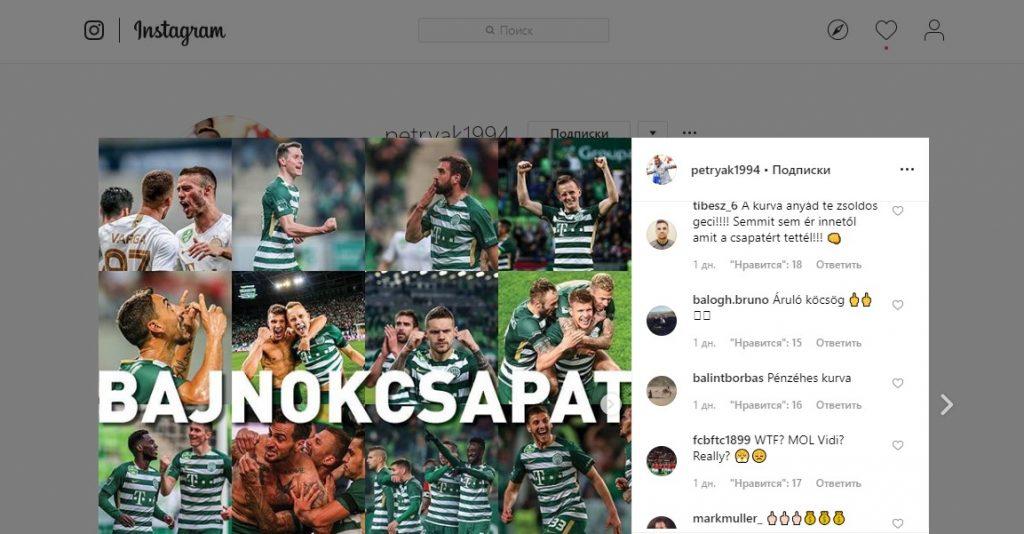Advance photo carousel arrow on image
This screenshot has width=1024, height=534.
[x=611, y=404]
